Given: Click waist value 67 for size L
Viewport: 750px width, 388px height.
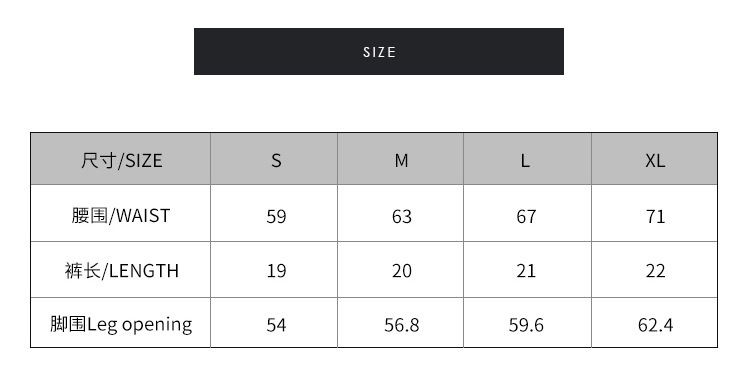Looking at the screenshot, I should click(526, 217).
